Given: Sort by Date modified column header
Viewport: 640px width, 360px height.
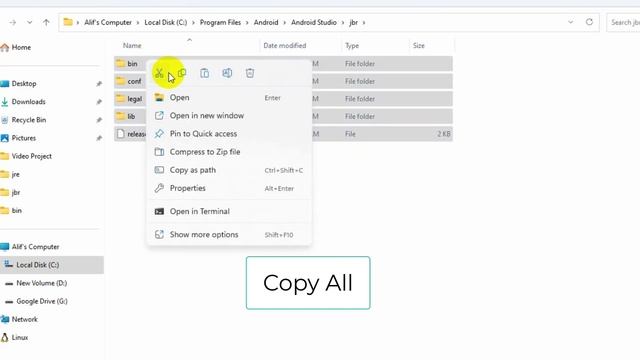Looking at the screenshot, I should point(285,46).
